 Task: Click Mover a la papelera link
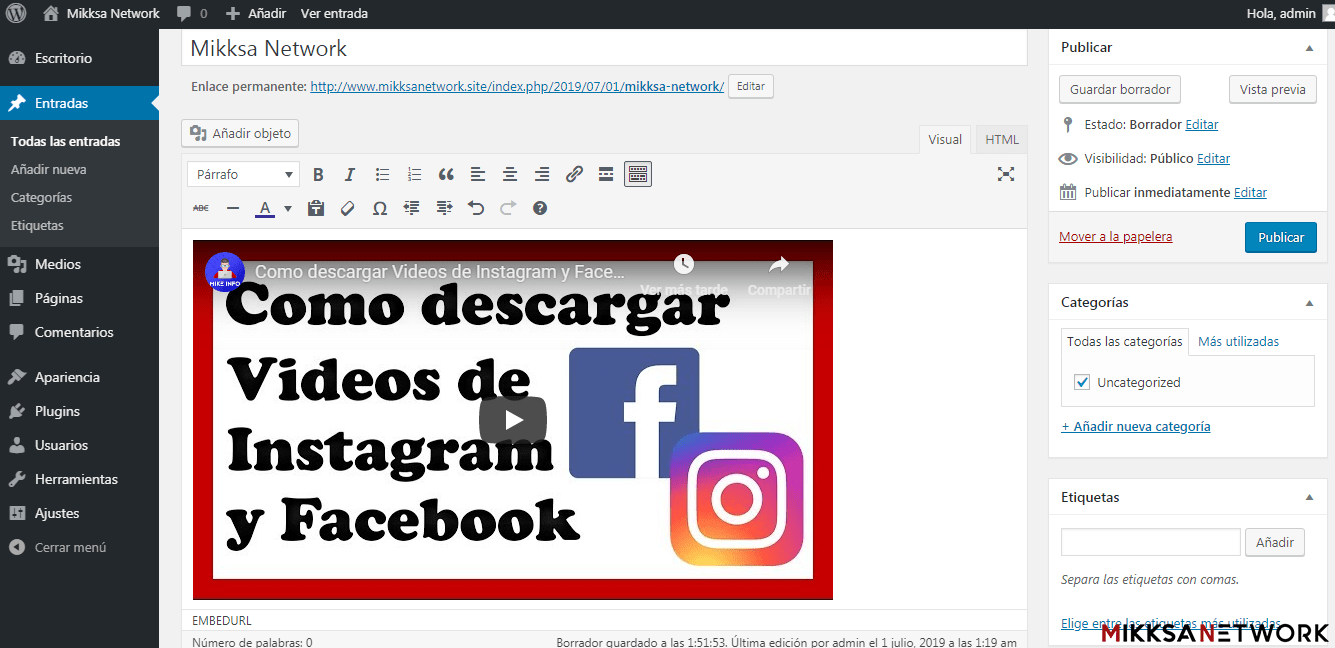[1115, 237]
